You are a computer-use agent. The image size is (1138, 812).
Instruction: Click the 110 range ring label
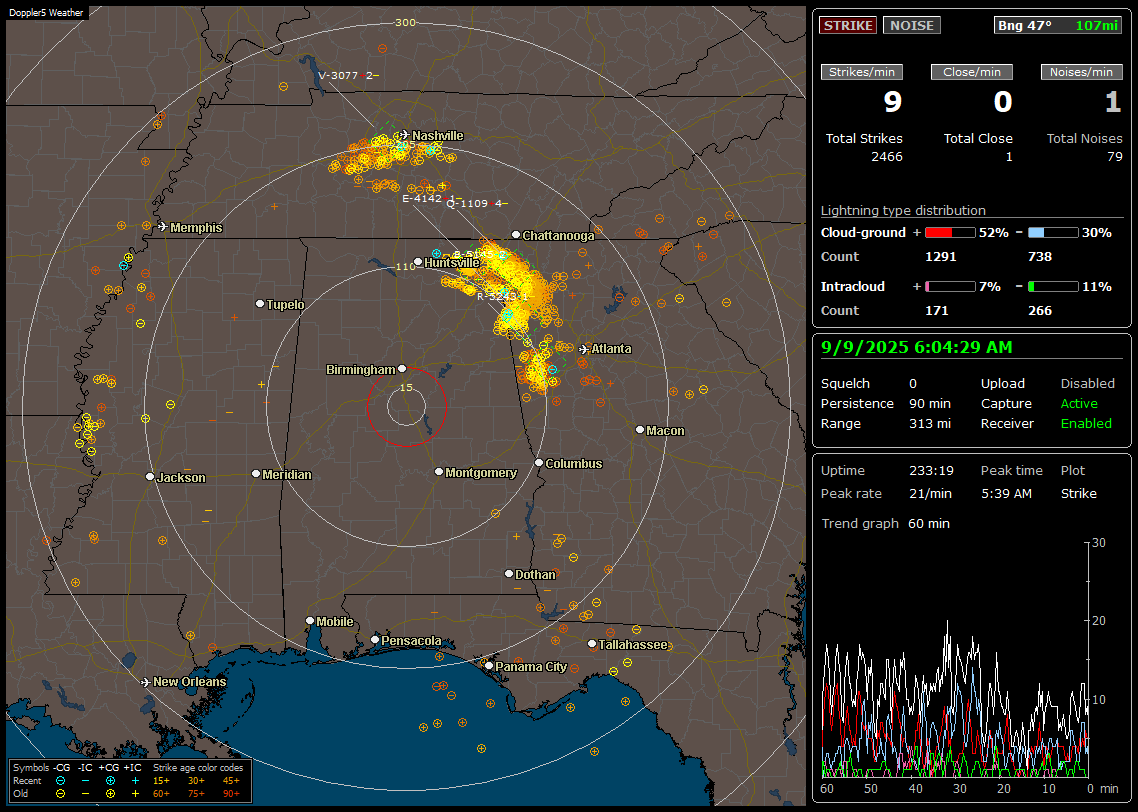[x=406, y=266]
